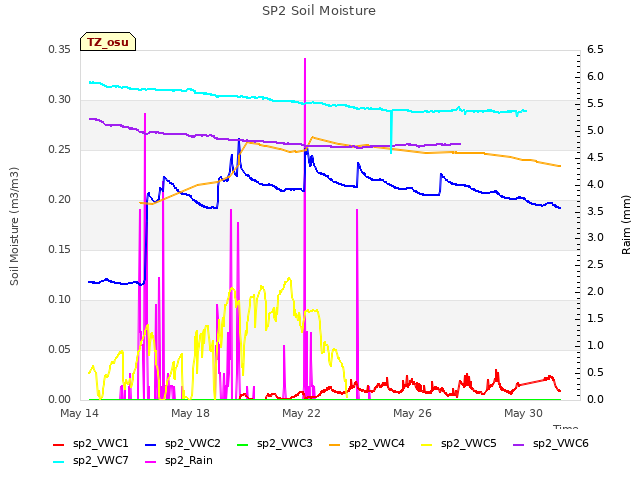Click the orange line's peak just after May 22
Image resolution: width=640 pixels, height=480 pixels.
(x=312, y=138)
